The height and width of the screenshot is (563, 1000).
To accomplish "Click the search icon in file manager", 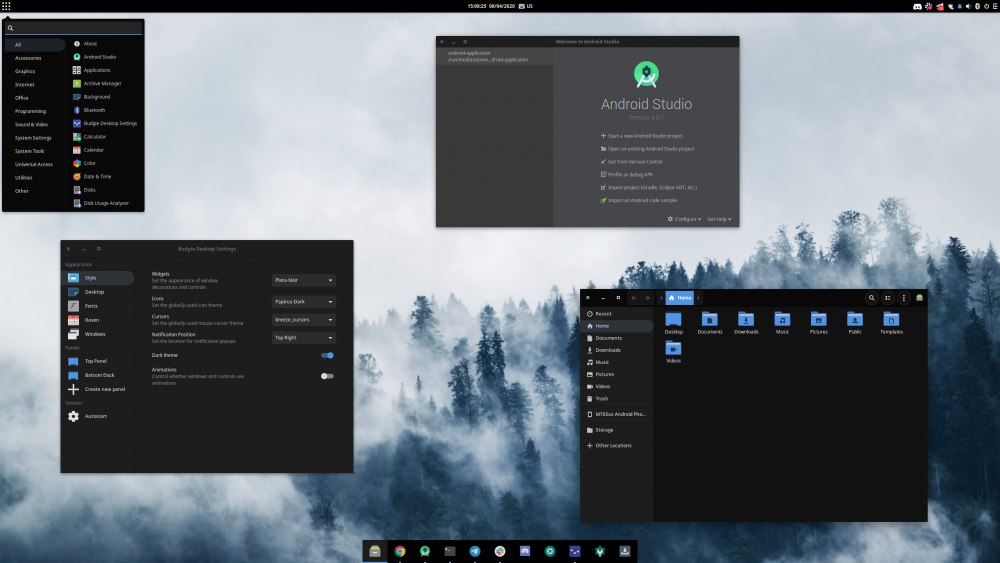I will [871, 298].
